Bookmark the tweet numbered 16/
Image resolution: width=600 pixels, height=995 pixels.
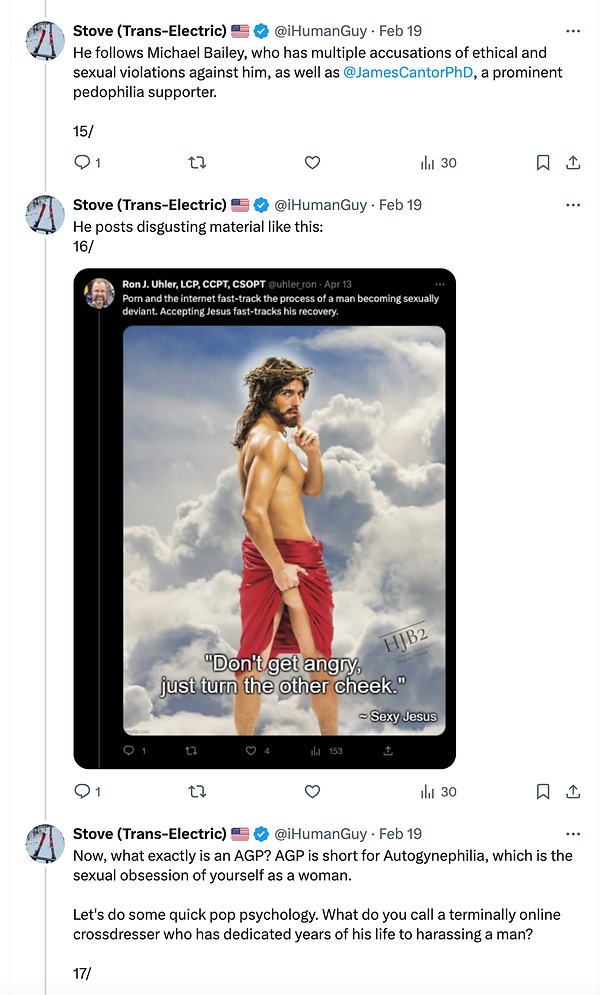pyautogui.click(x=543, y=791)
